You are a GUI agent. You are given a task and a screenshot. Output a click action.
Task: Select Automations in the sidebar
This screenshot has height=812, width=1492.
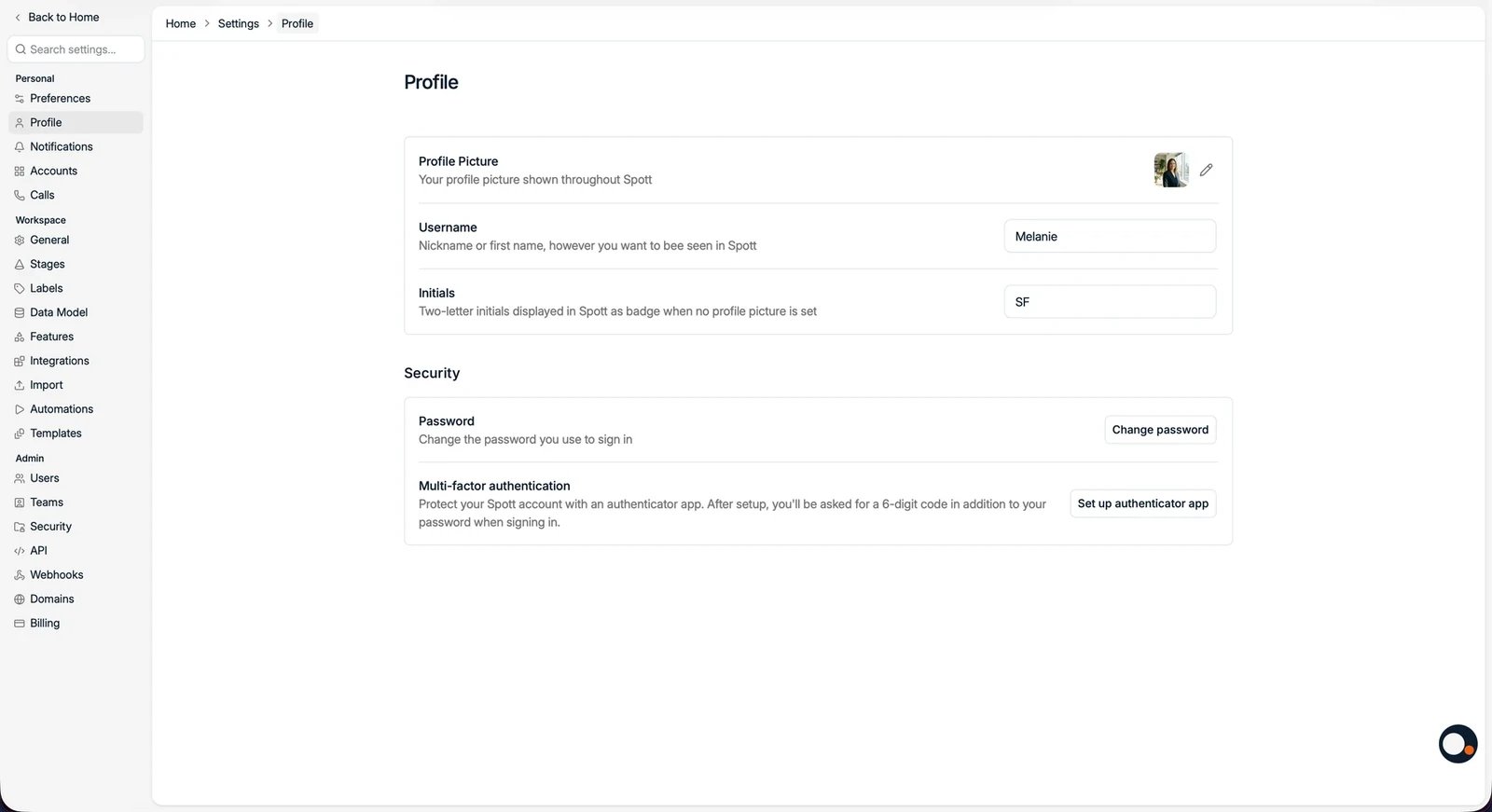tap(76, 410)
